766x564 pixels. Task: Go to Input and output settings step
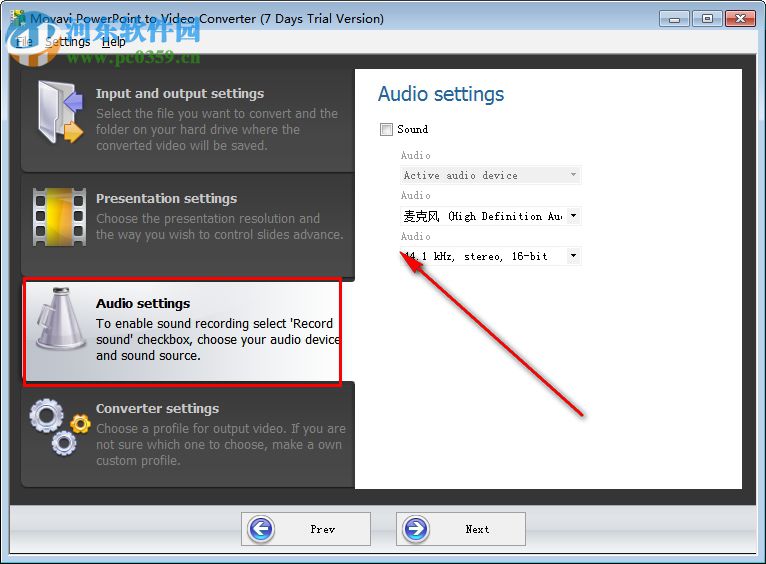pyautogui.click(x=188, y=120)
